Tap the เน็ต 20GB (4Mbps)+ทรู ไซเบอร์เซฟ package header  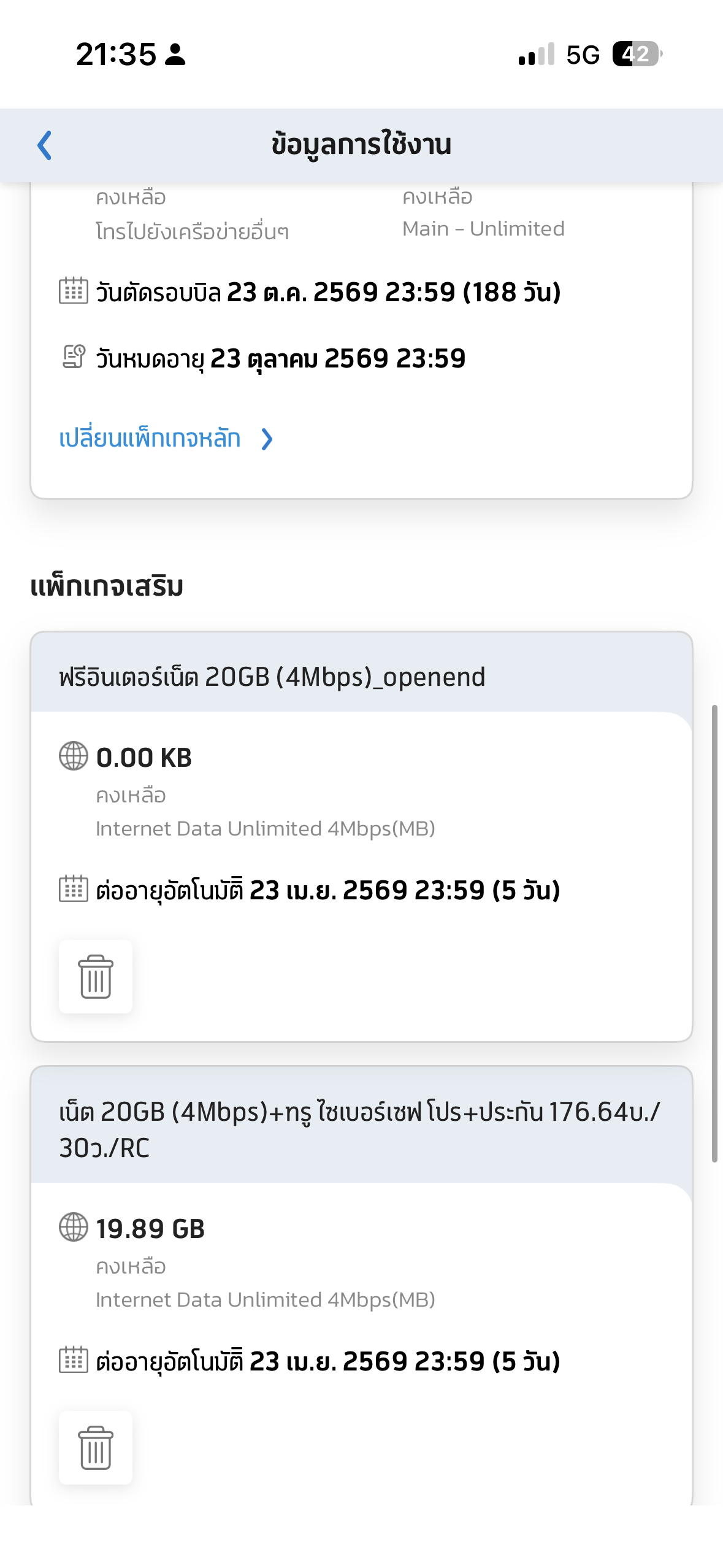[359, 1129]
